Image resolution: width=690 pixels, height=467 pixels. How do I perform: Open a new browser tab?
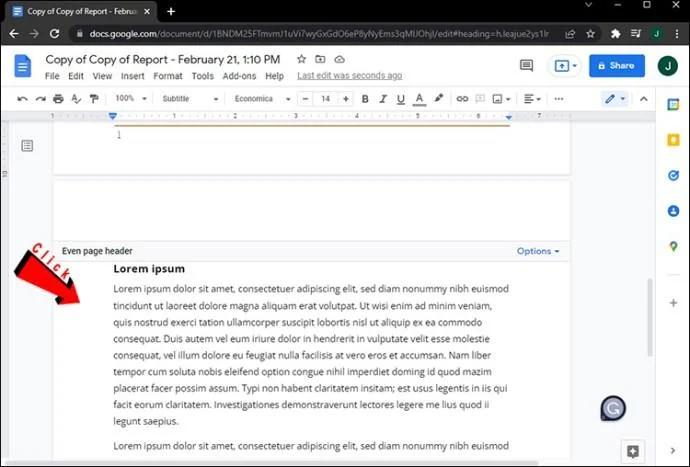[x=171, y=11]
